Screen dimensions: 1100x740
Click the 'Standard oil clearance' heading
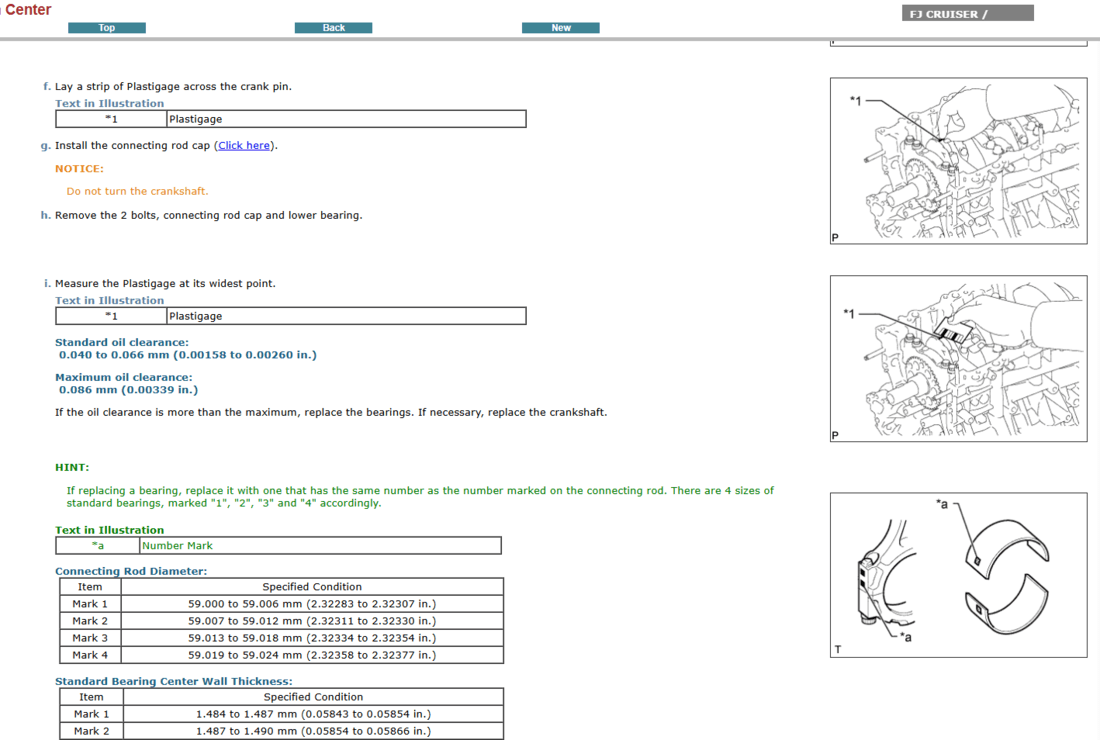122,342
